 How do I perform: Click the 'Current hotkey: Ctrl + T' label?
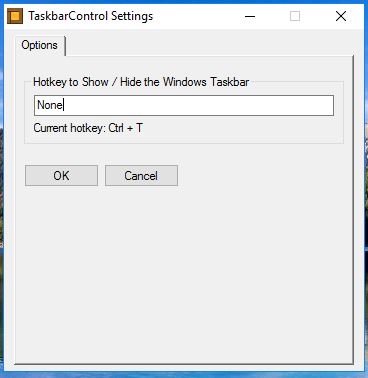[x=88, y=128]
